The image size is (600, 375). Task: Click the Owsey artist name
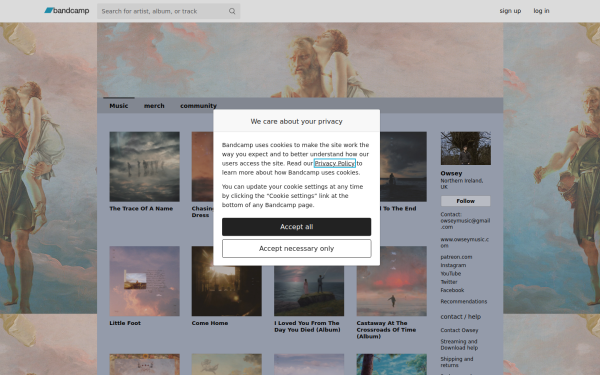coord(451,173)
